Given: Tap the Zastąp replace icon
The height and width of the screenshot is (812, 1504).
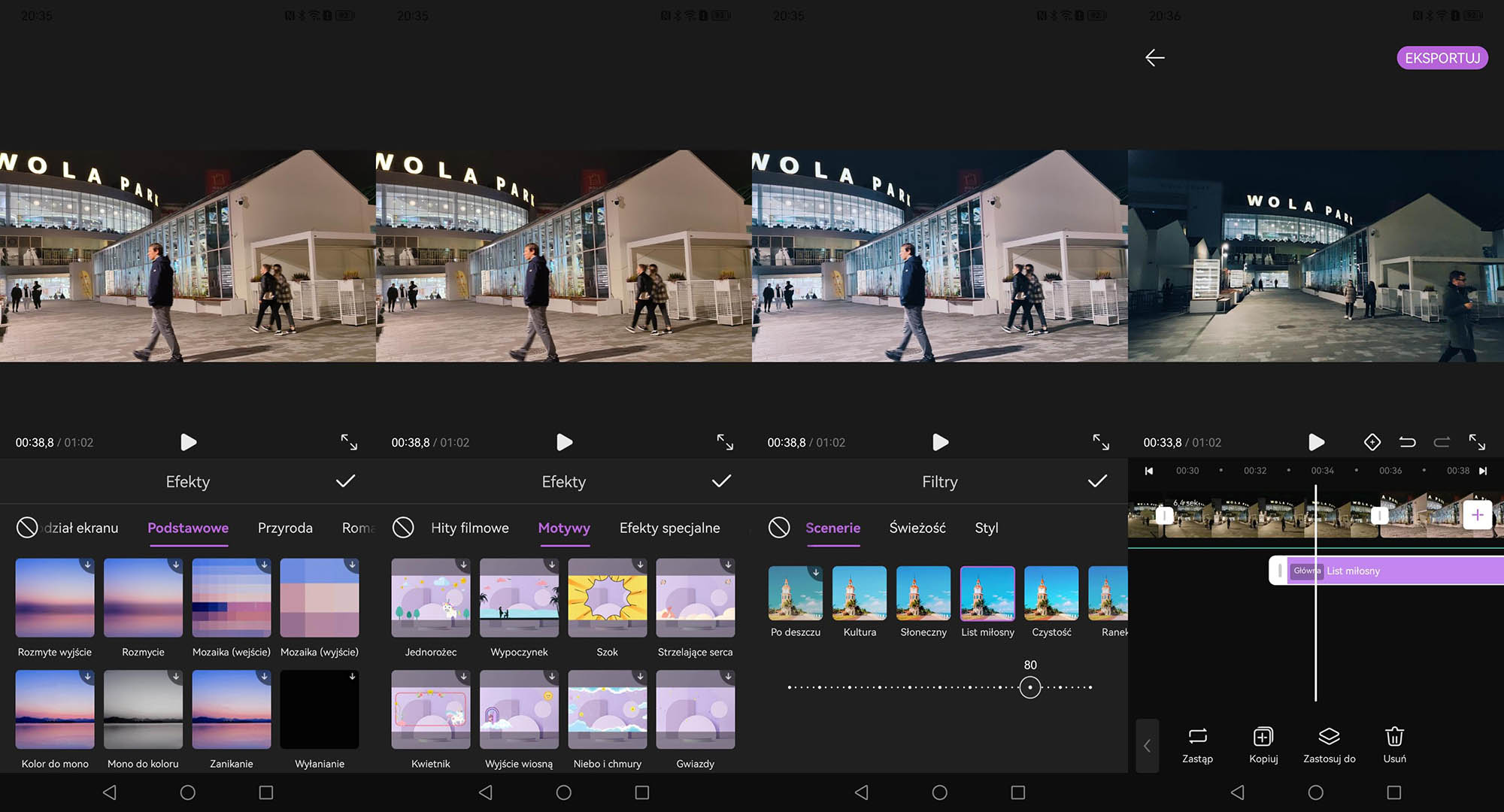Looking at the screenshot, I should (x=1197, y=737).
